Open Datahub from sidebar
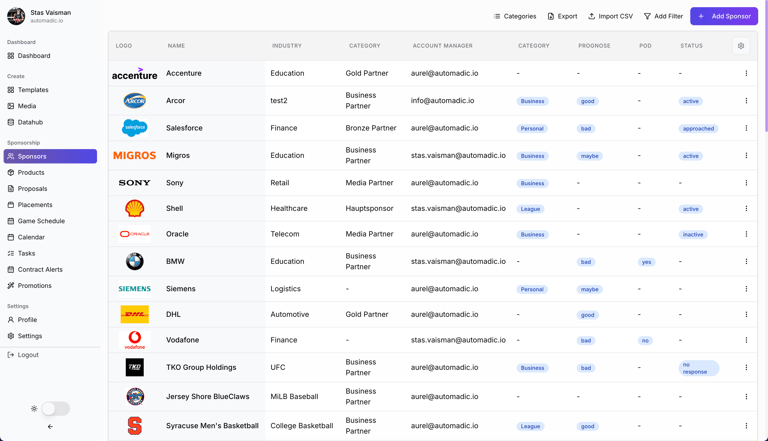 click(x=25, y=122)
